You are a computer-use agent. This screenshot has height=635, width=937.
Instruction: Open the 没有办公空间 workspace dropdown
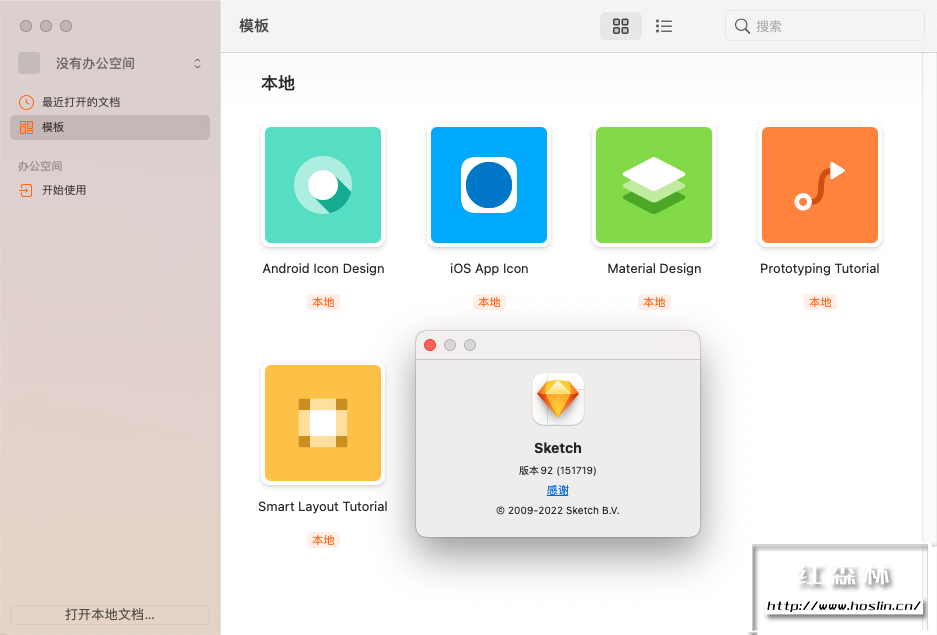111,63
